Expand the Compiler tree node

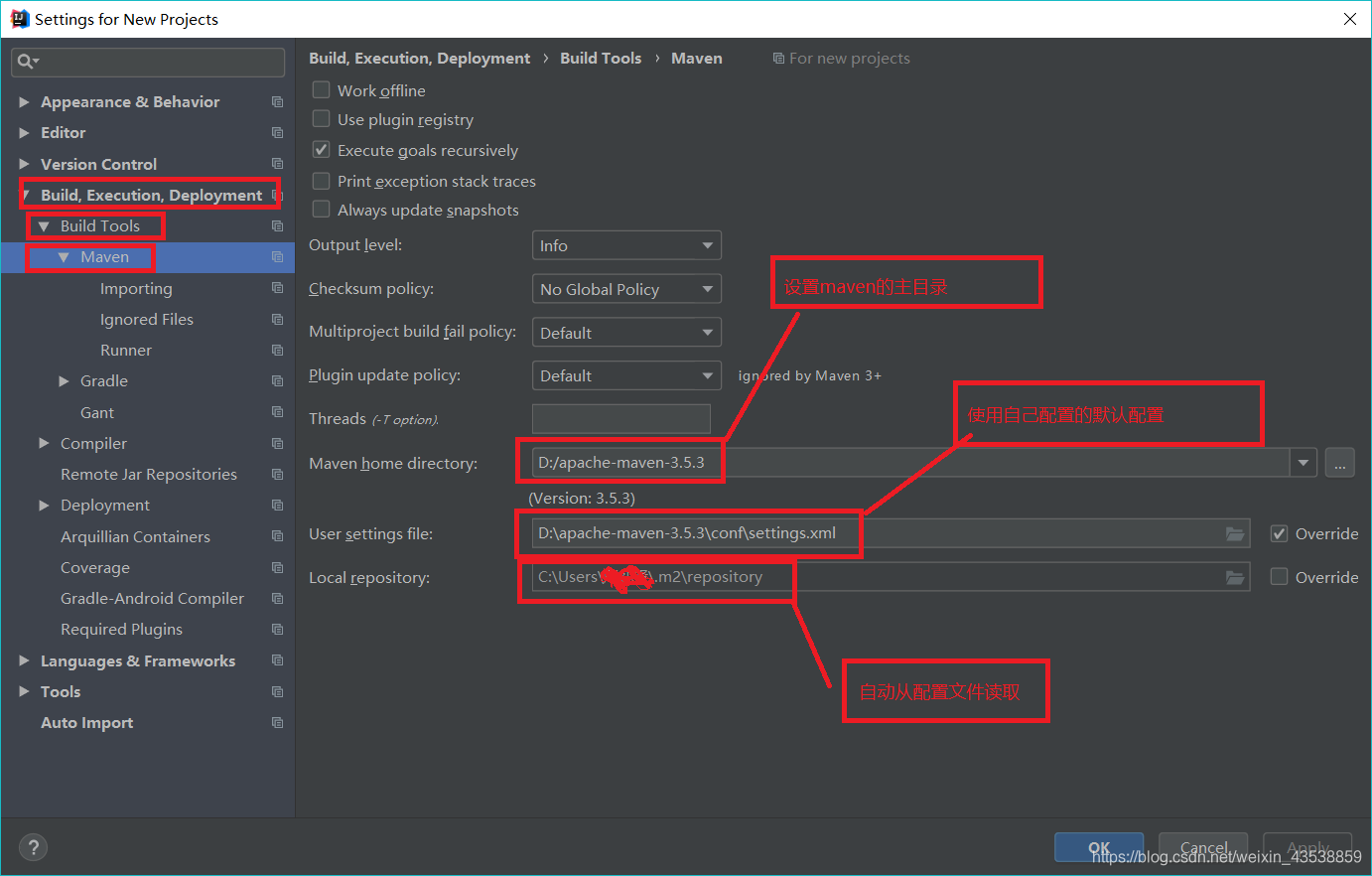pos(45,443)
